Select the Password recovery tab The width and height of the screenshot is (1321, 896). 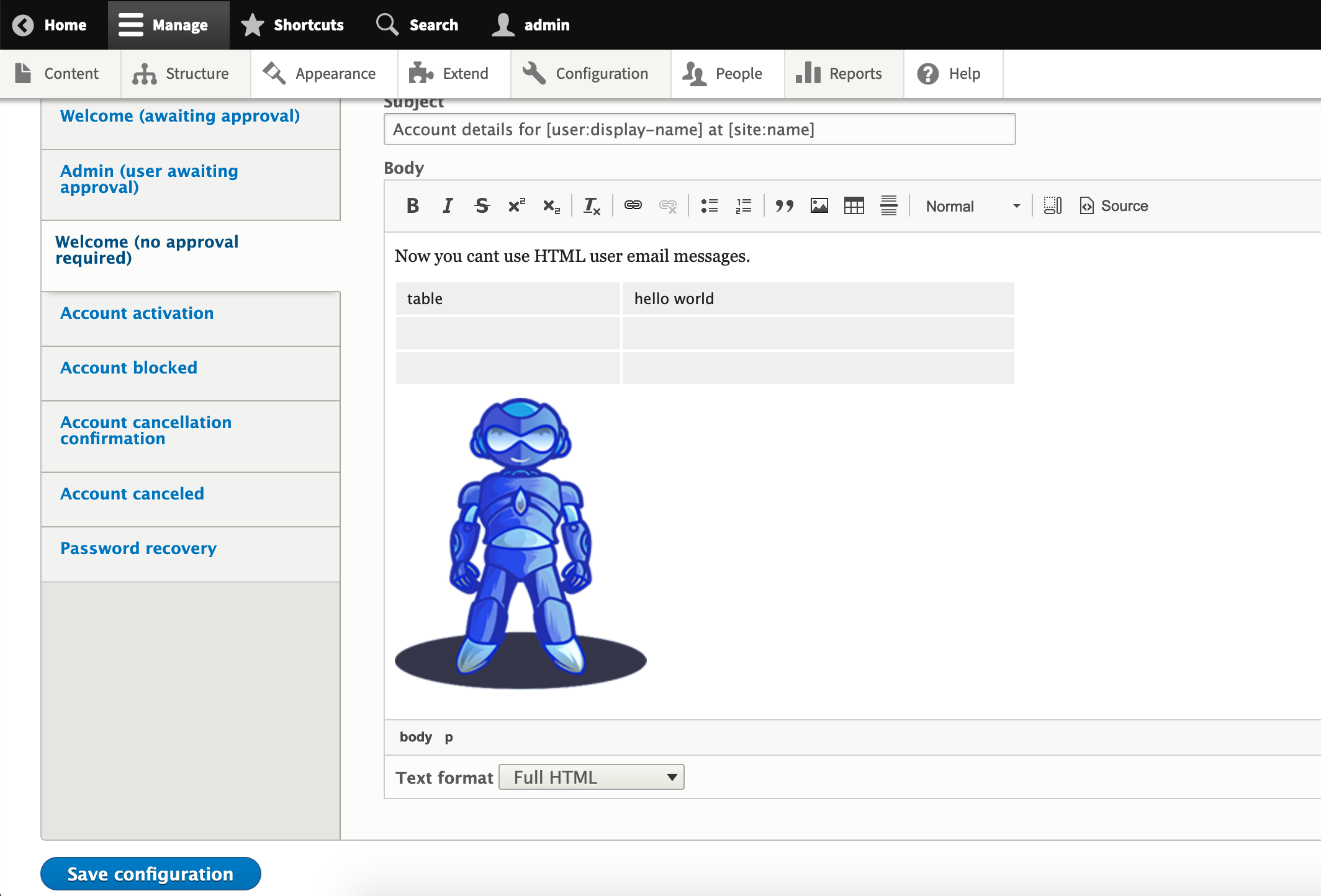[138, 549]
